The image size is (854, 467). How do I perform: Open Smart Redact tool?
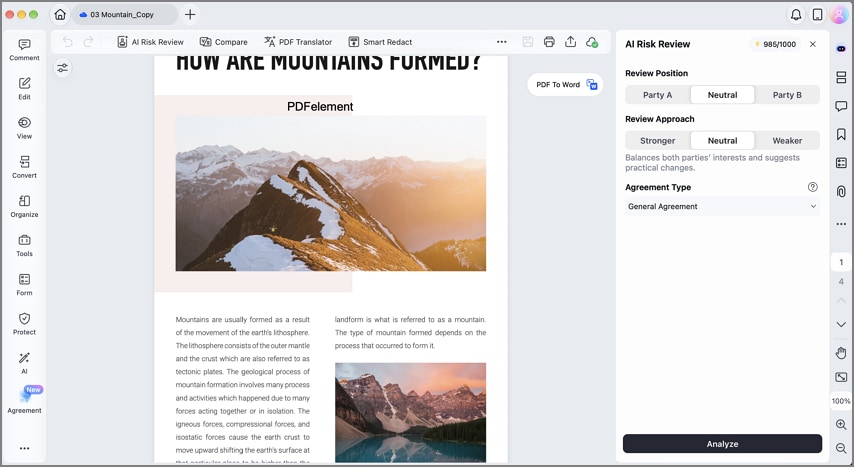380,42
